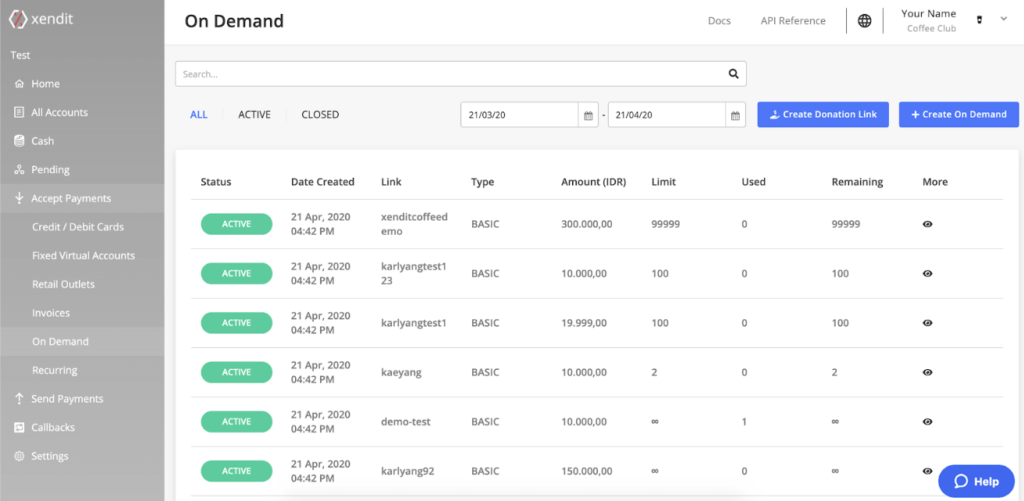Switch to the ALL filter tab

[x=199, y=114]
